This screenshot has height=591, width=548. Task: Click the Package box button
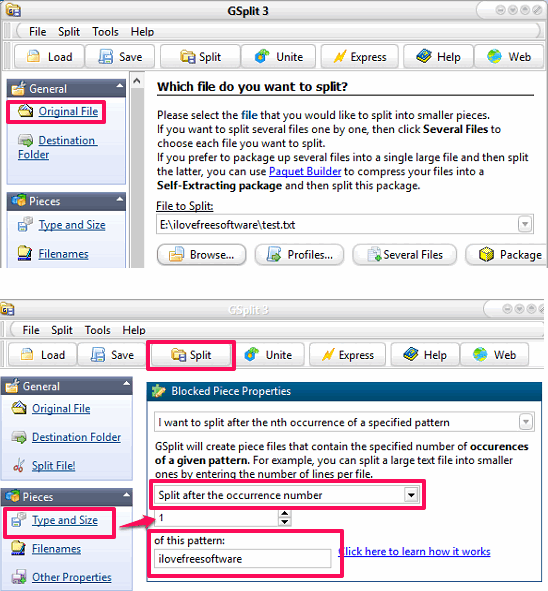coord(507,255)
